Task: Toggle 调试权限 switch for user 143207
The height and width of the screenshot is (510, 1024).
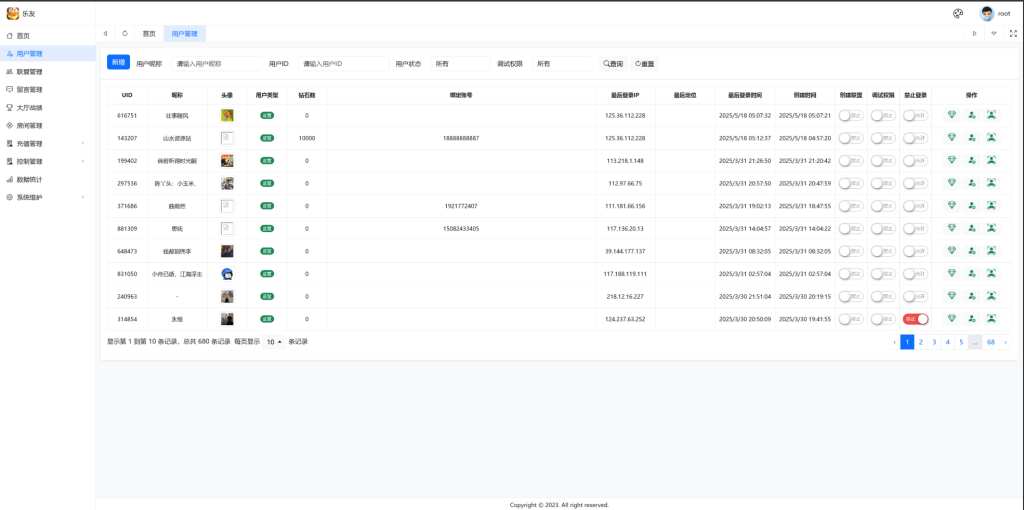Action: point(883,138)
